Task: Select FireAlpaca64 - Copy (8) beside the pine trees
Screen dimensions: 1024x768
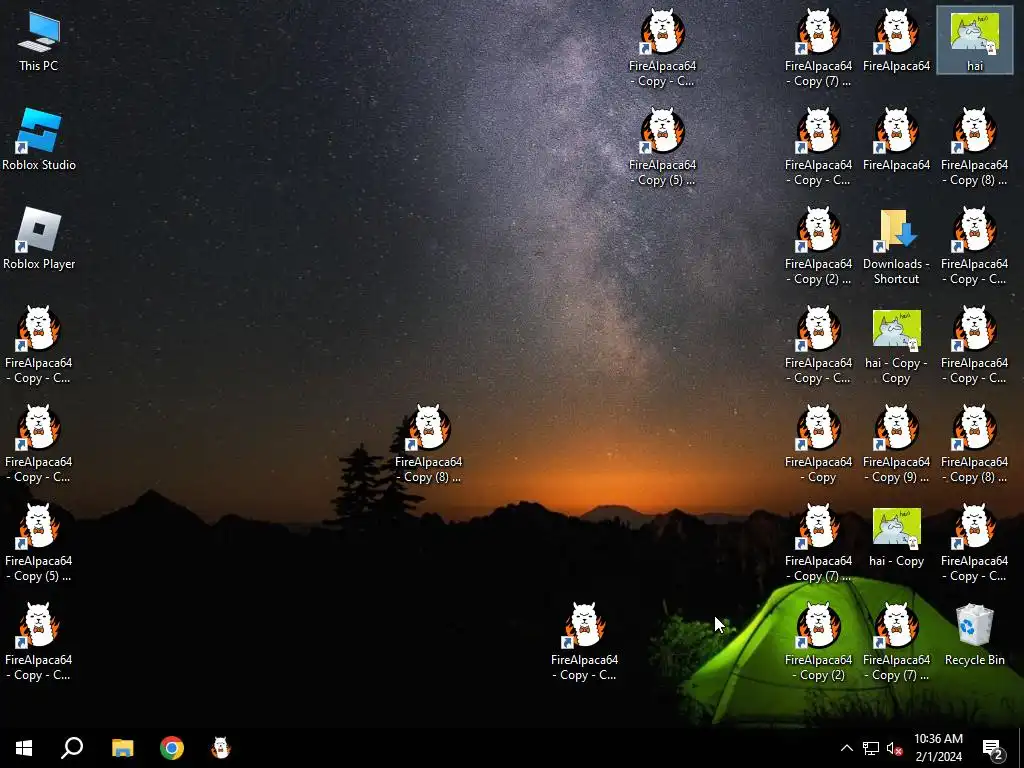Action: click(x=428, y=445)
